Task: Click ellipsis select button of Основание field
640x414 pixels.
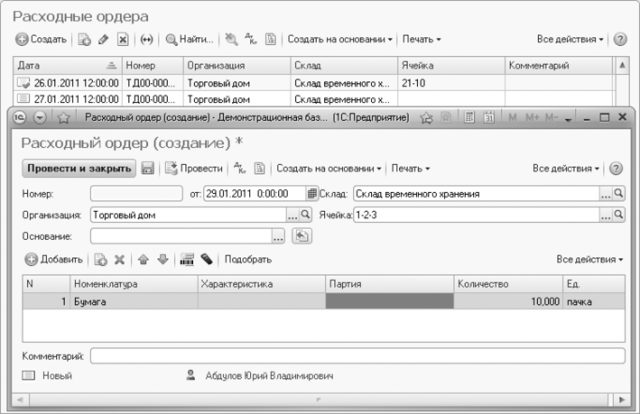Action: [278, 236]
